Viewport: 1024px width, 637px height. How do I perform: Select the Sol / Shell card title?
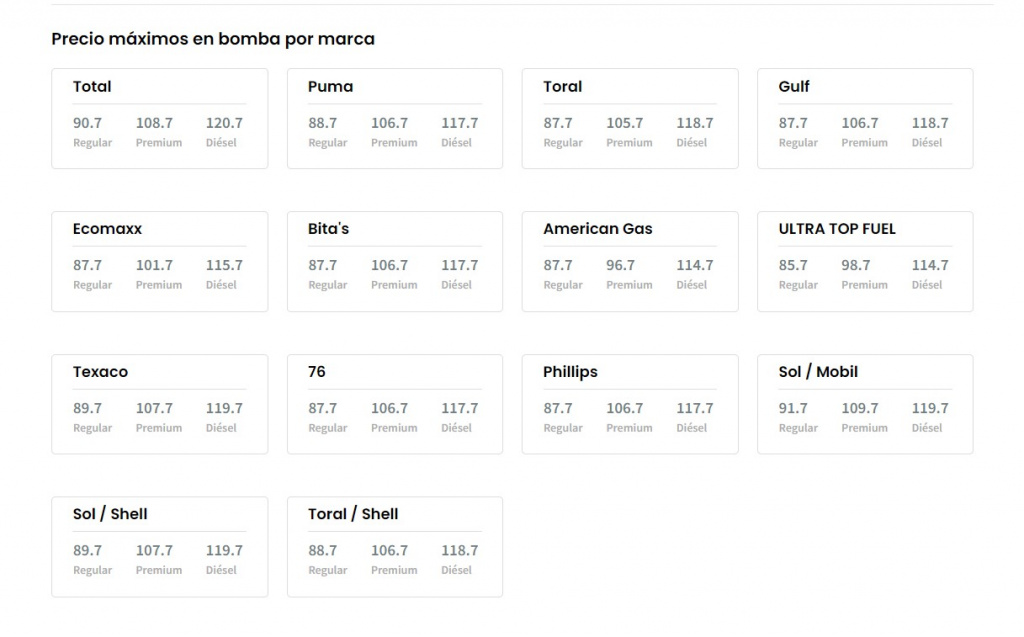click(110, 514)
